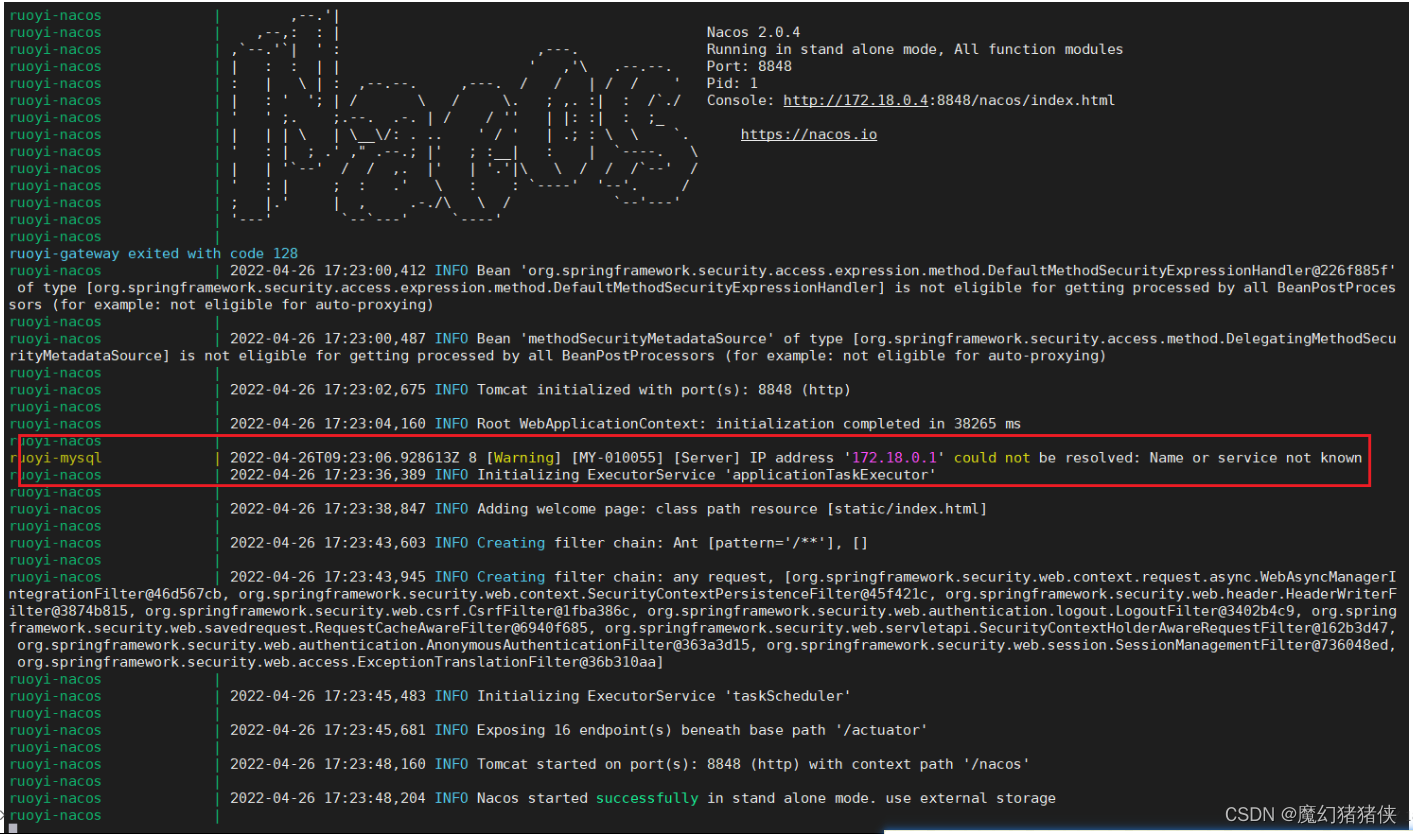
Task: Click the terminal cursor on the last line
Action: (13, 828)
